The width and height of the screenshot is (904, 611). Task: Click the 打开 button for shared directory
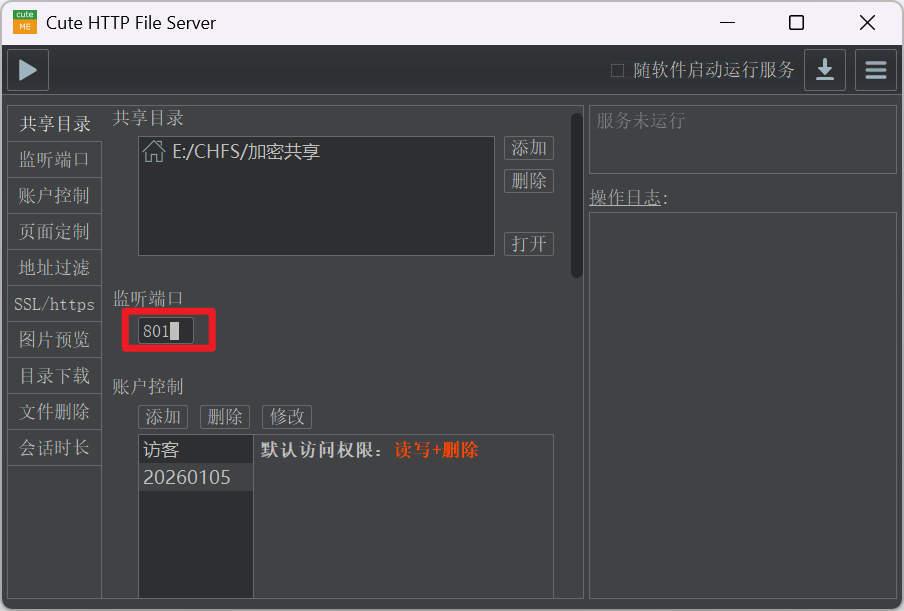tap(529, 244)
